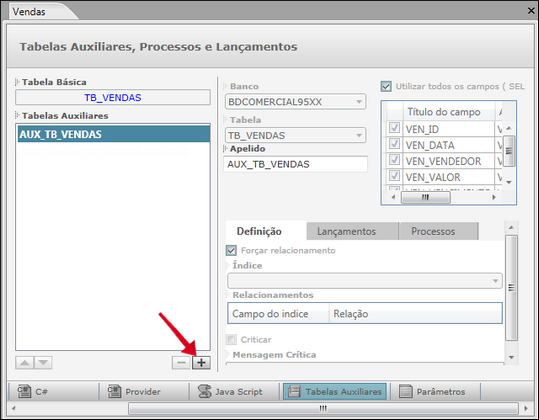Open the Tabela dropdown TB_VENDAS
This screenshot has height=420, width=539.
pyautogui.click(x=296, y=135)
